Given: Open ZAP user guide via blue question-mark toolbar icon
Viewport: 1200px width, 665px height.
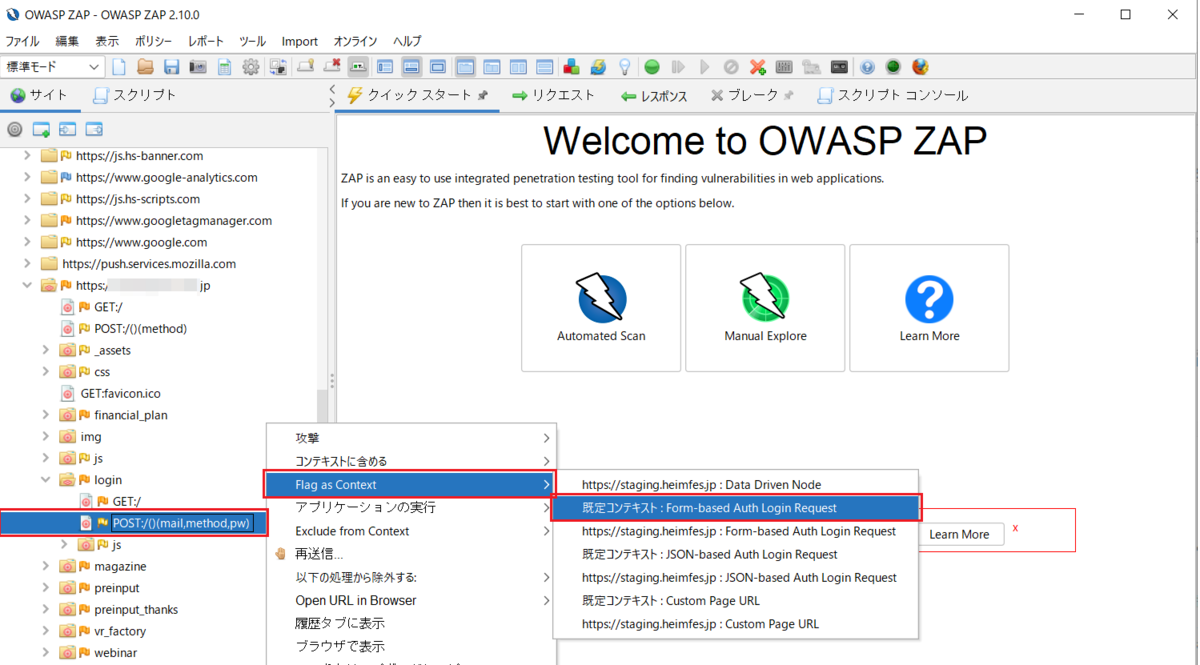Looking at the screenshot, I should 867,67.
